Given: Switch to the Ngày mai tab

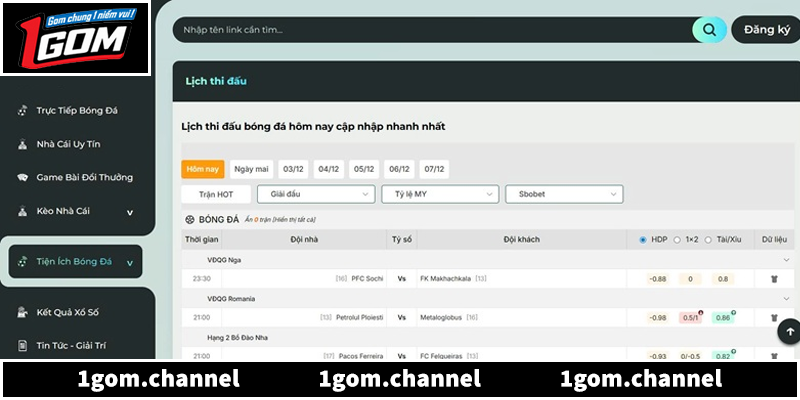Looking at the screenshot, I should (x=251, y=169).
